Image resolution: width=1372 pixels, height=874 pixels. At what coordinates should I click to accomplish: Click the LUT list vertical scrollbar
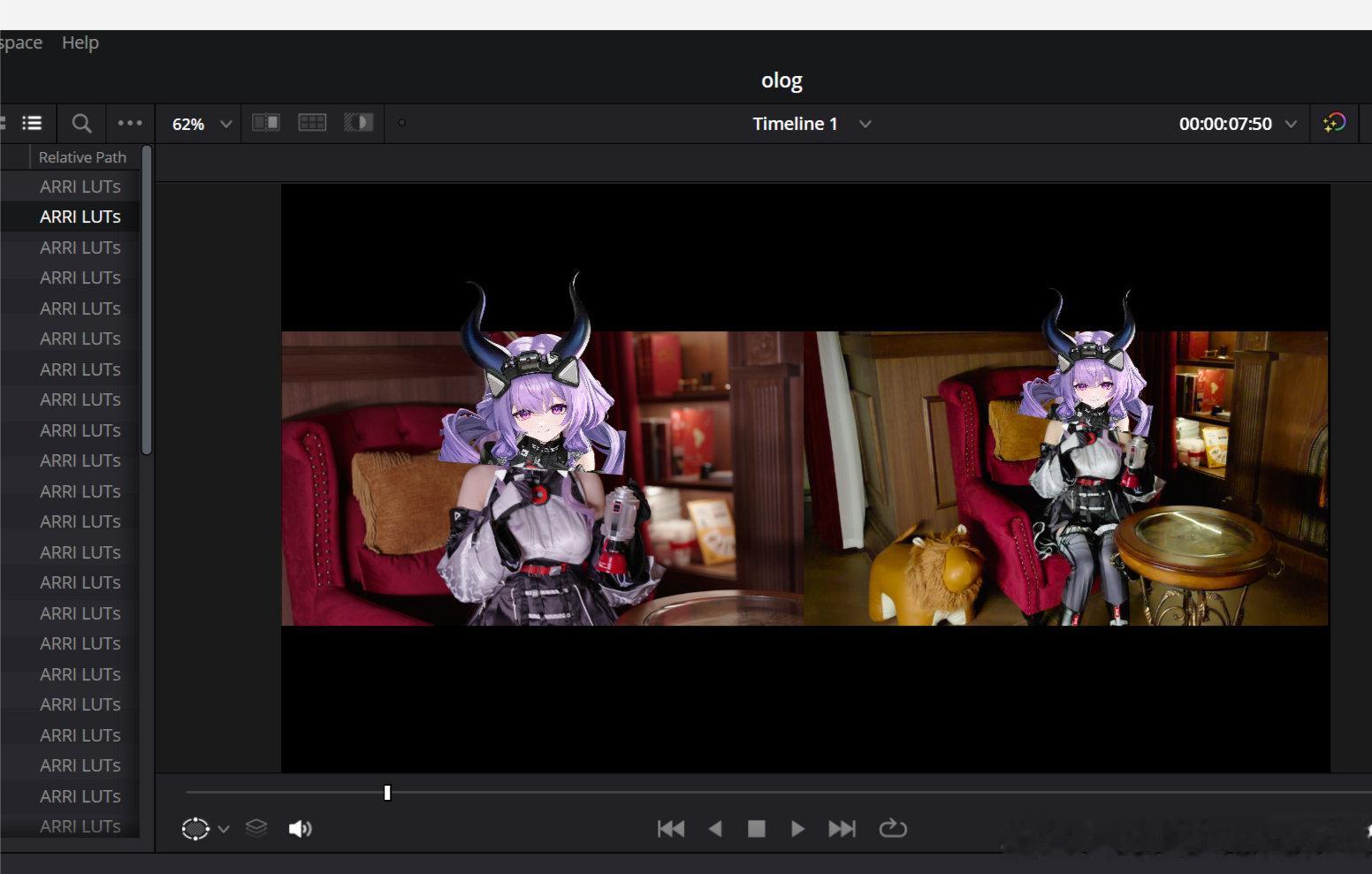(147, 300)
